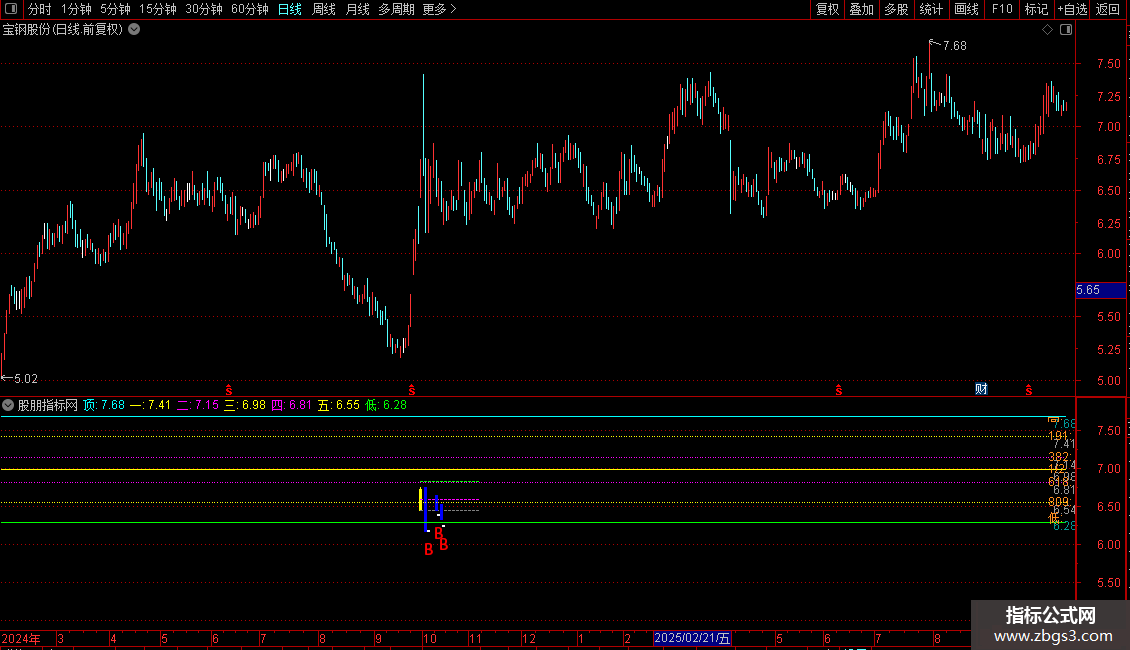Click the 2025/02/21 date marker on timeline
1130x650 pixels.
(691, 638)
